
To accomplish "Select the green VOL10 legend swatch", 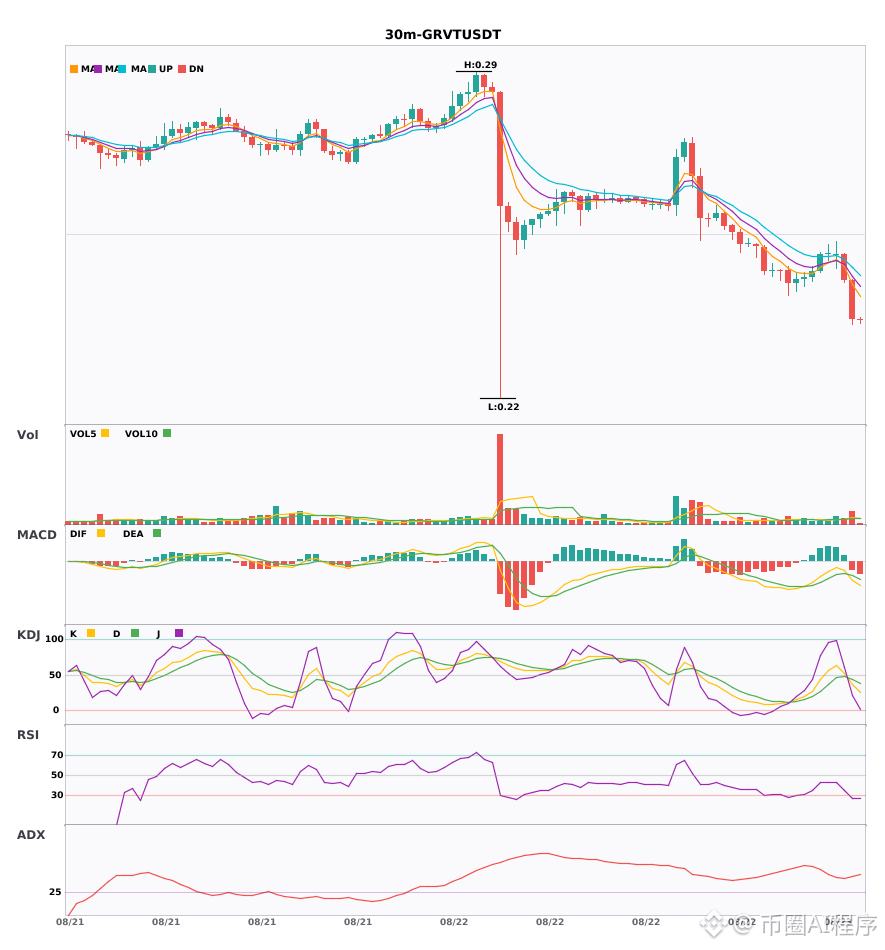I will click(x=167, y=433).
